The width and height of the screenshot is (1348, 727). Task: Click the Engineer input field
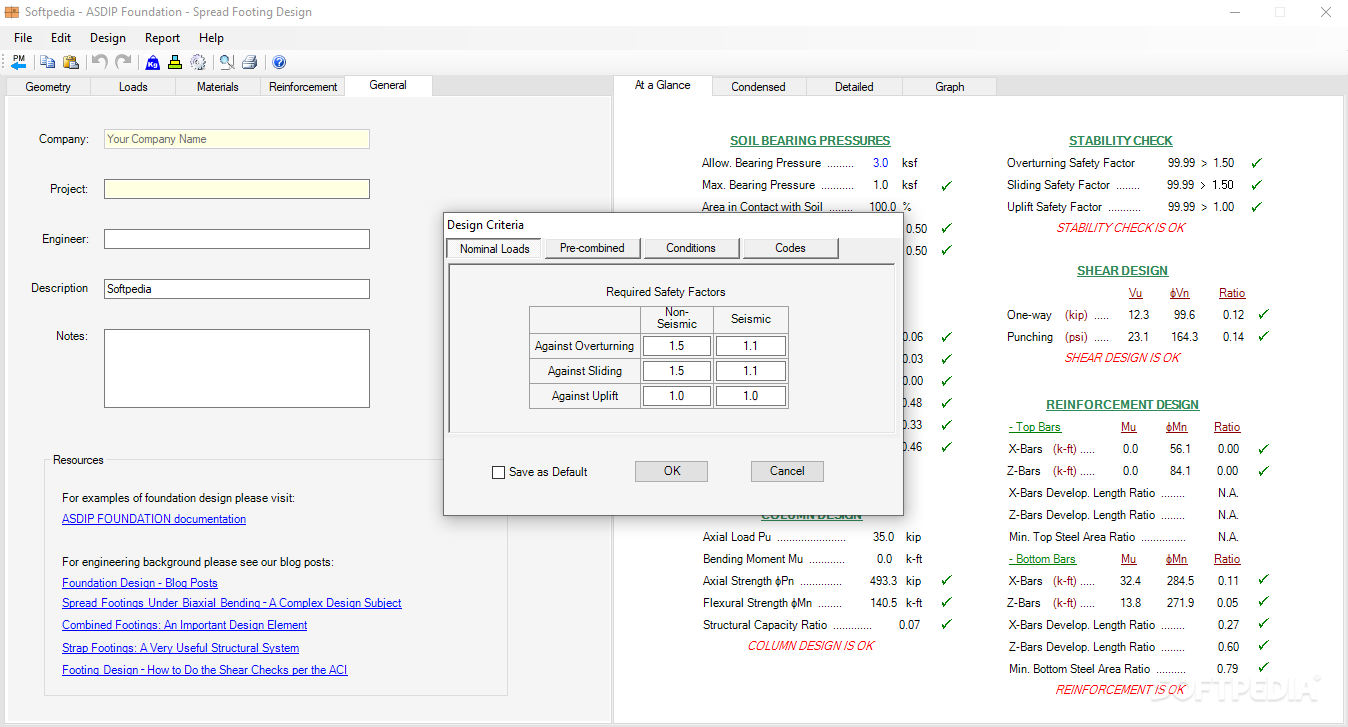point(237,239)
